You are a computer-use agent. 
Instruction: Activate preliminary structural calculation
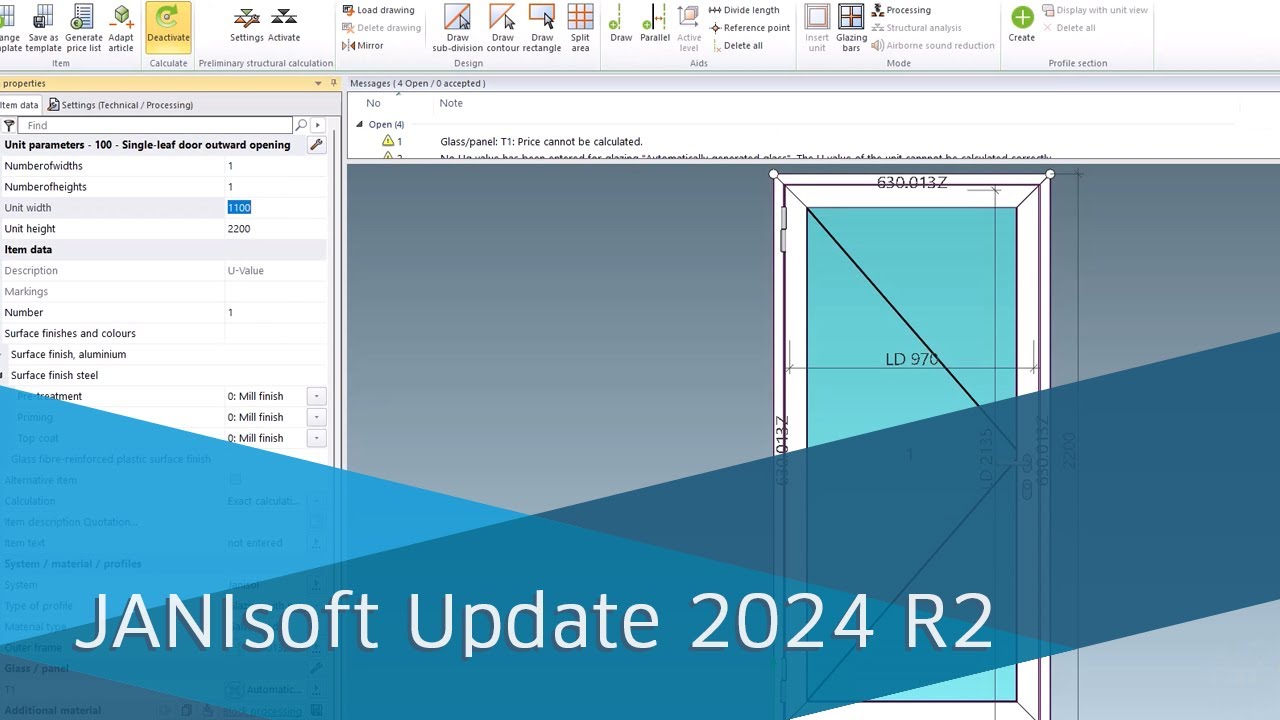tap(284, 26)
